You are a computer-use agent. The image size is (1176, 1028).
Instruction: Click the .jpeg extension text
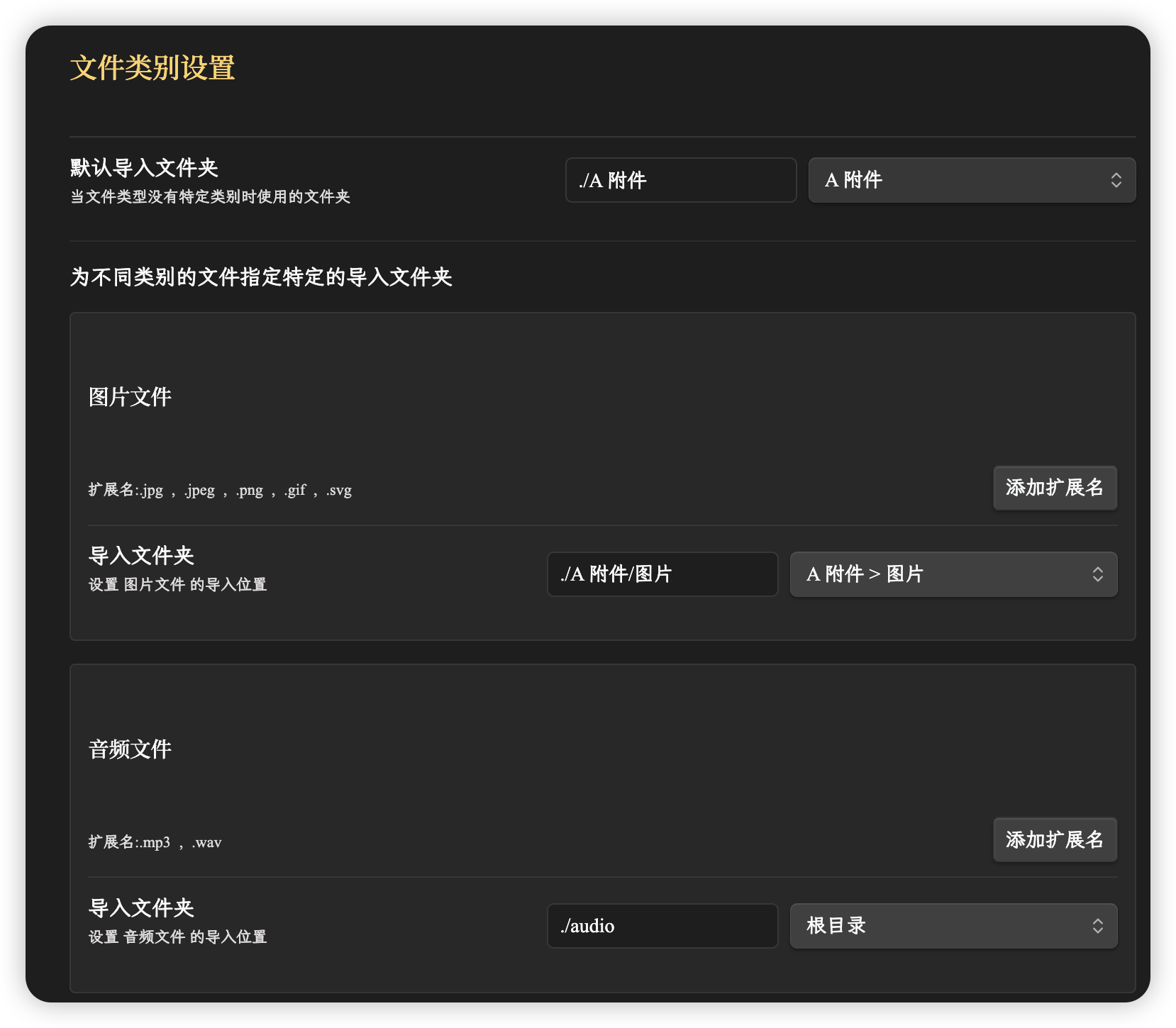pyautogui.click(x=199, y=491)
